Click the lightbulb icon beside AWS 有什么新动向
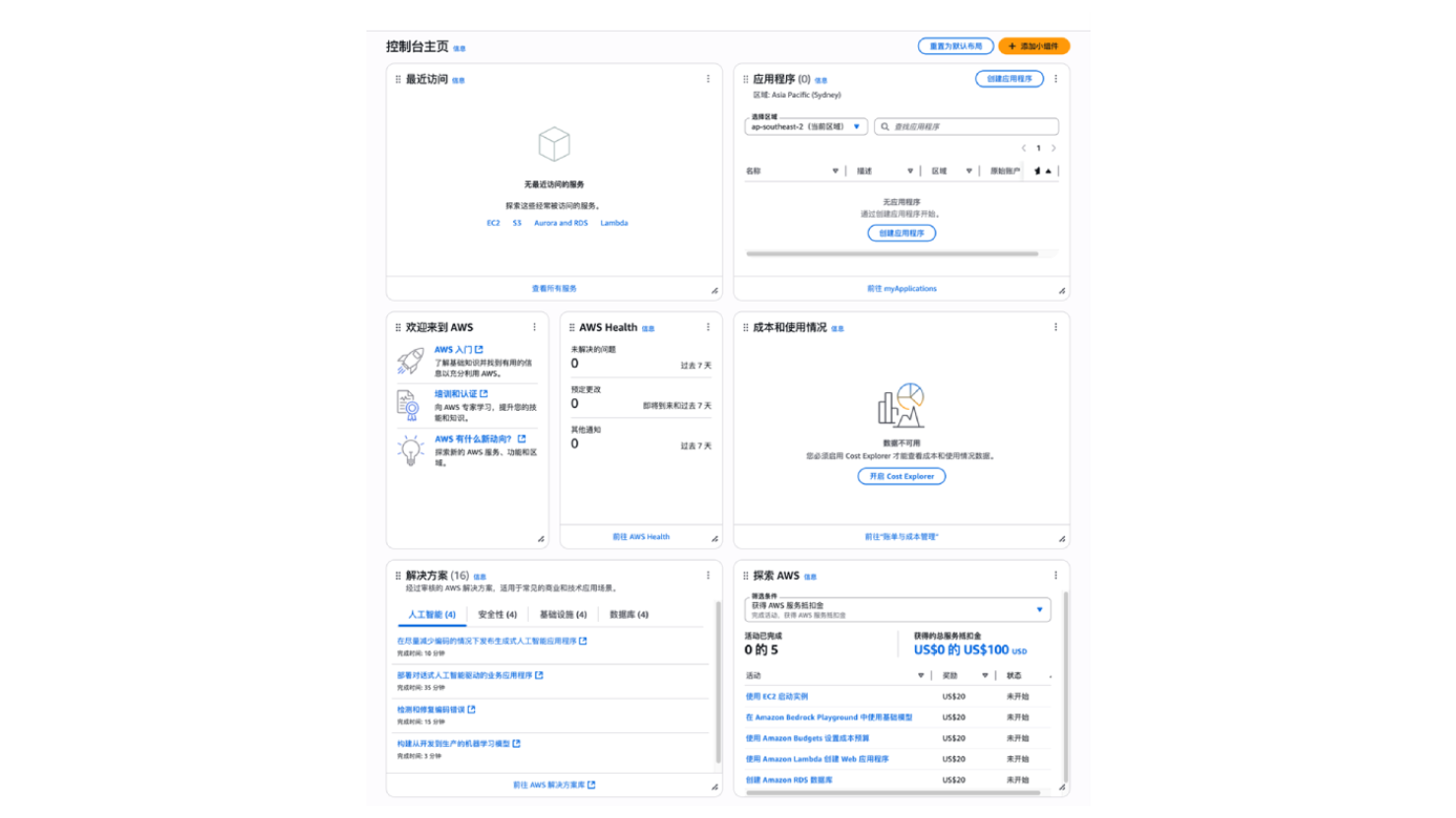Image resolution: width=1456 pixels, height=818 pixels. coord(411,450)
